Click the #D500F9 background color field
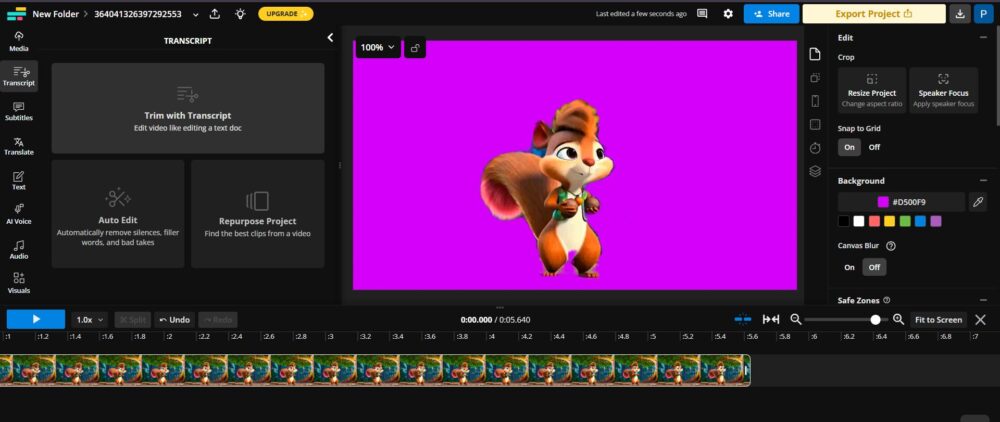 [x=902, y=202]
